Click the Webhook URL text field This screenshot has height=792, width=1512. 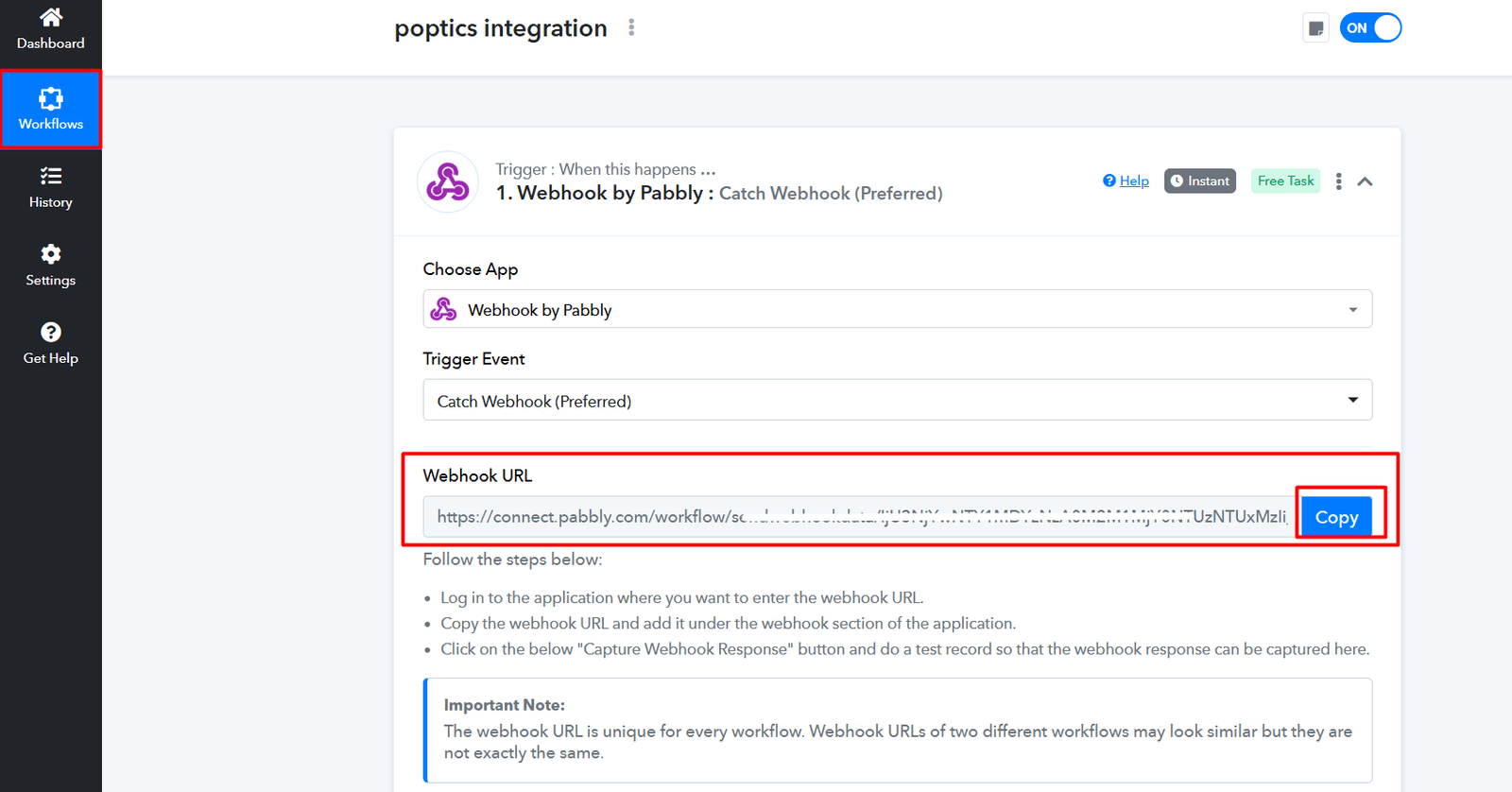click(x=858, y=517)
